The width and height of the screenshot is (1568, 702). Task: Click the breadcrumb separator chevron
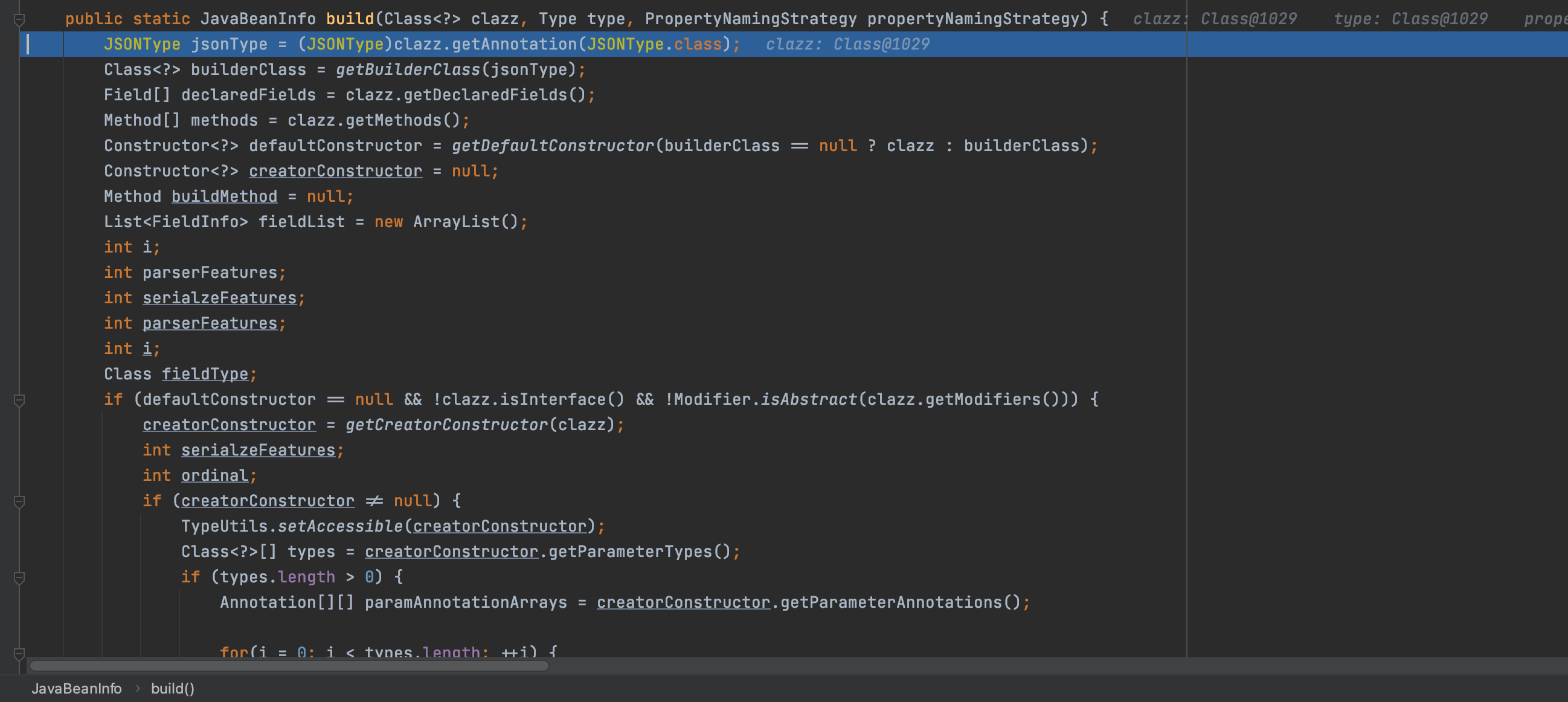tap(138, 688)
